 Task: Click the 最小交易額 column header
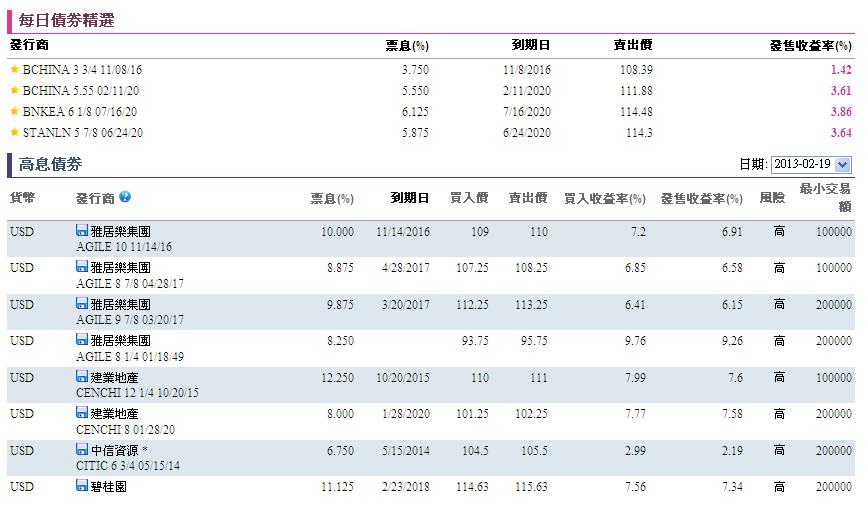(x=825, y=198)
